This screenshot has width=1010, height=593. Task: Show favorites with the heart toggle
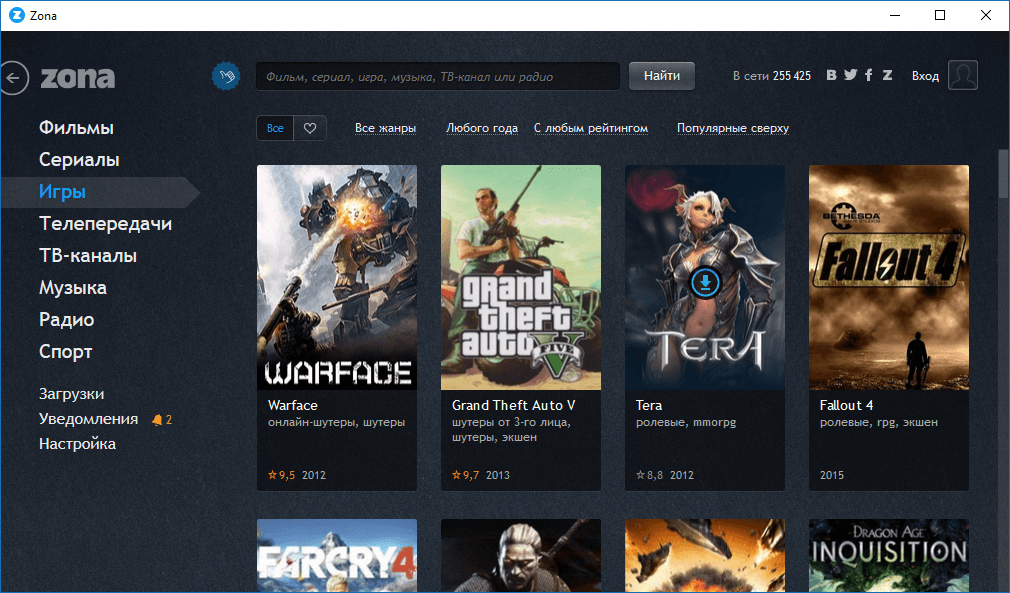[310, 128]
